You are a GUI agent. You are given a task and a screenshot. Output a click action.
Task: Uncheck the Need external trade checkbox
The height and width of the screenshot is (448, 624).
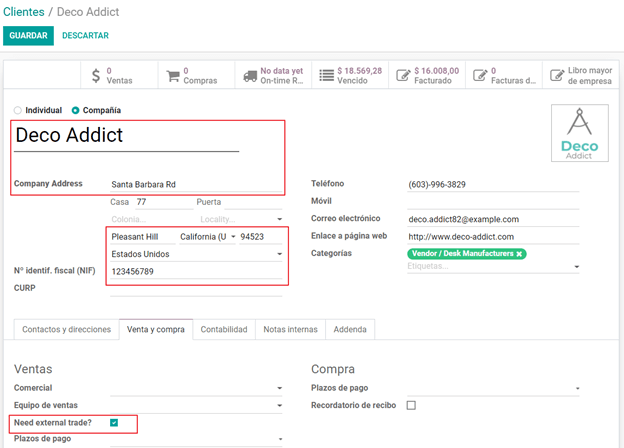pos(114,423)
